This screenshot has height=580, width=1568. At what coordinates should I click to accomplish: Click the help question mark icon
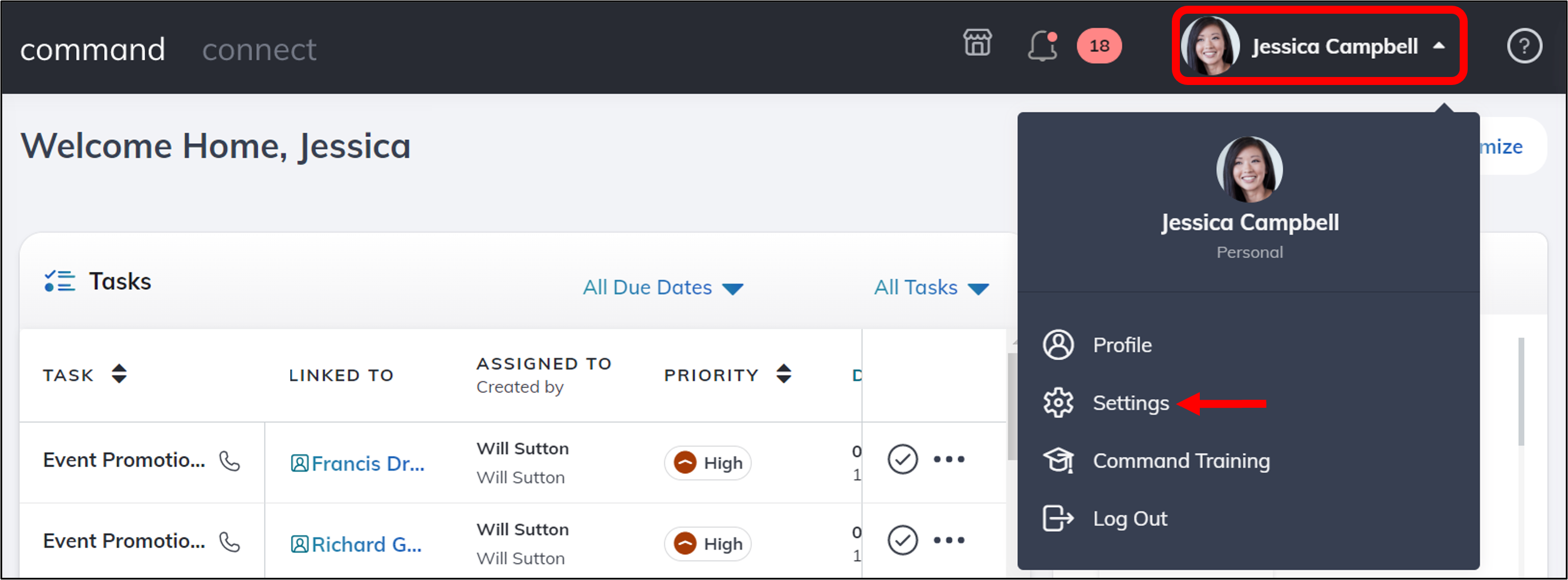pos(1524,46)
